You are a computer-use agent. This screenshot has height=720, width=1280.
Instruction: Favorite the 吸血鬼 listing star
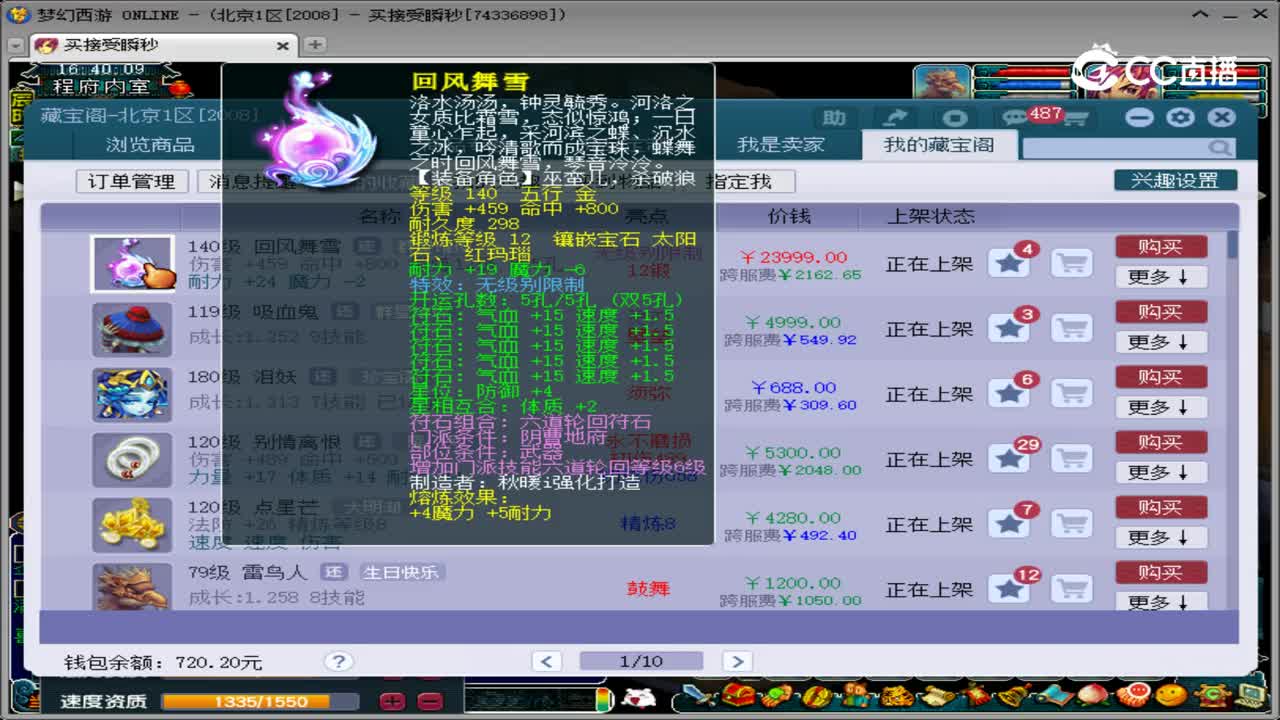(1009, 328)
